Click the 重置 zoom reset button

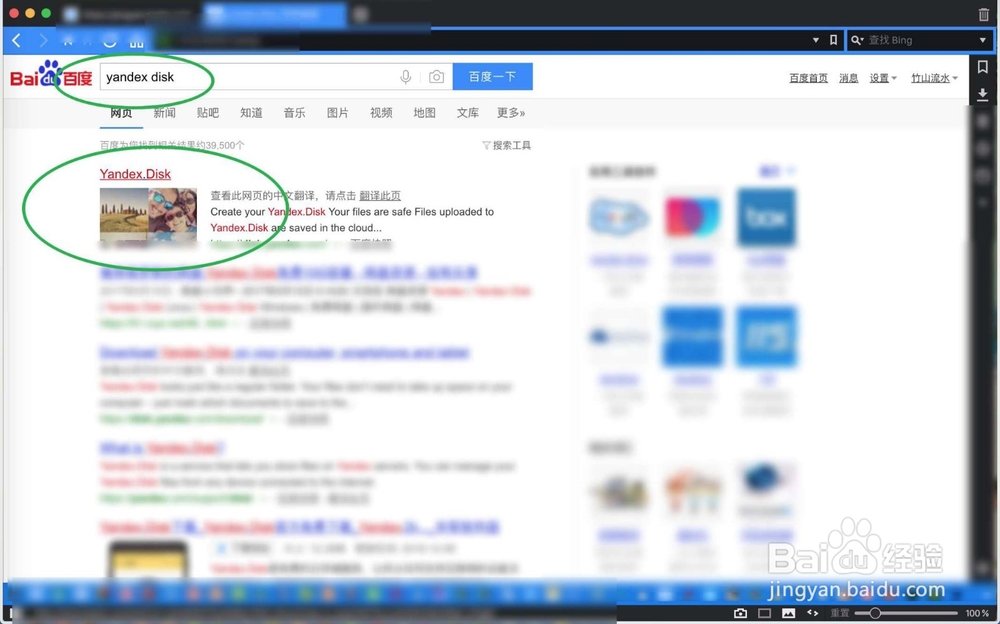839,613
